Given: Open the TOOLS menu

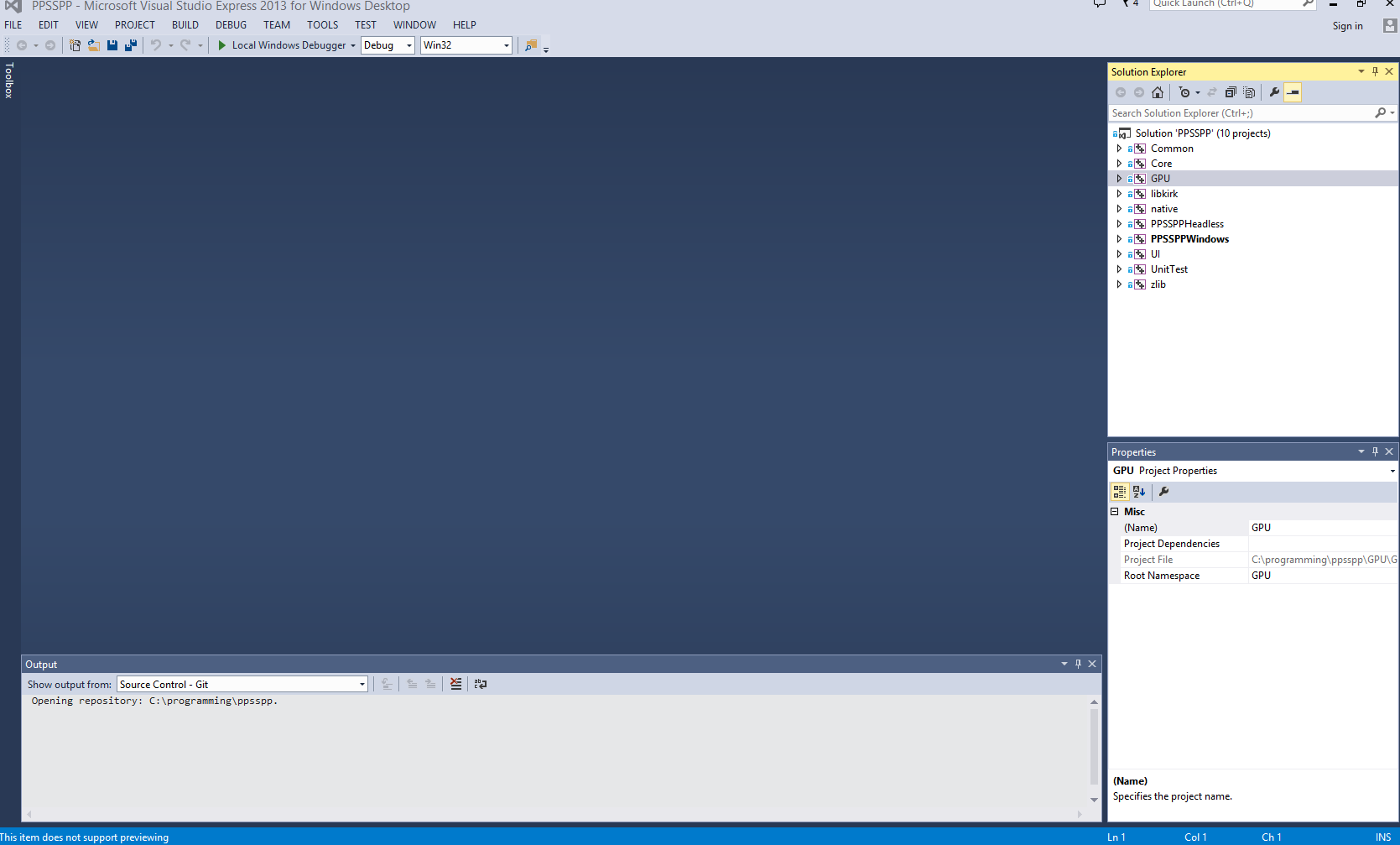Looking at the screenshot, I should (x=323, y=25).
